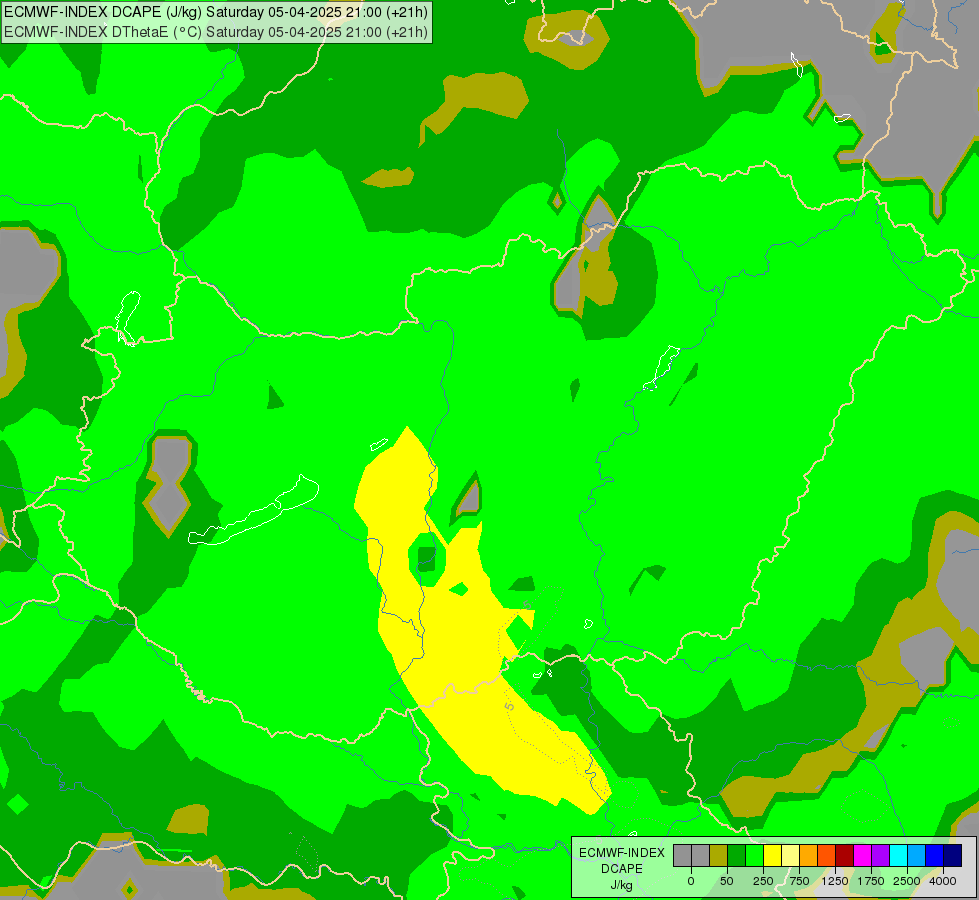Pick the amber orange legend swatch
Screen dimensions: 979x900
809,855
